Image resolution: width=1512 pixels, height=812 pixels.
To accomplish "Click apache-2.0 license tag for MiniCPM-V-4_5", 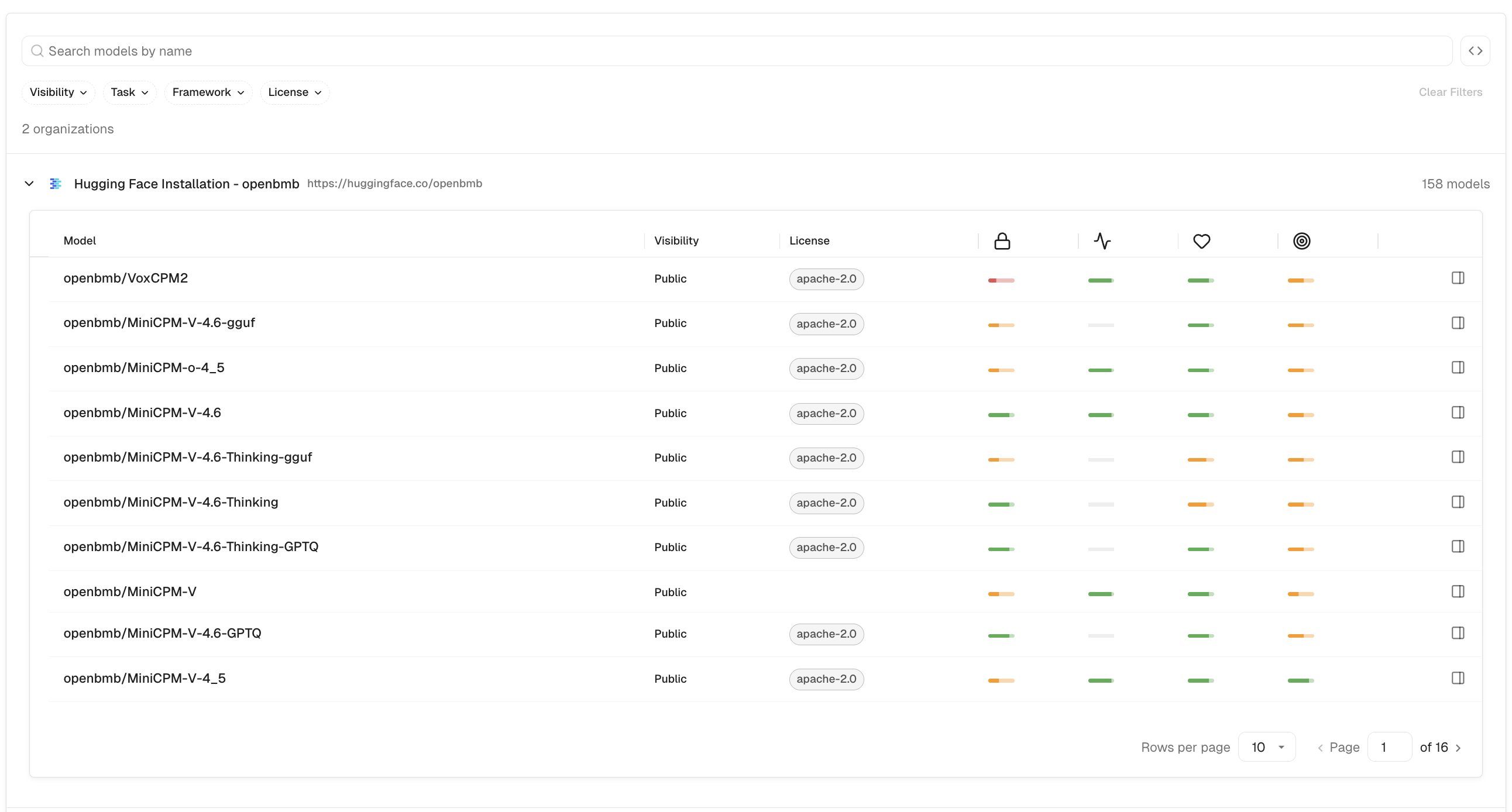I will coord(826,679).
